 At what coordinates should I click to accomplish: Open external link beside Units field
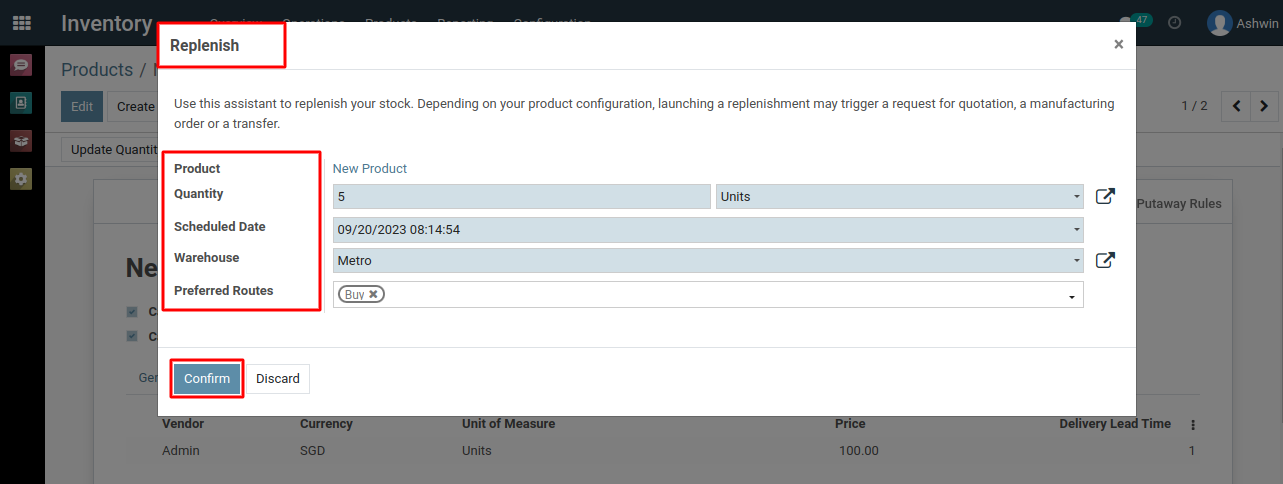(x=1105, y=197)
